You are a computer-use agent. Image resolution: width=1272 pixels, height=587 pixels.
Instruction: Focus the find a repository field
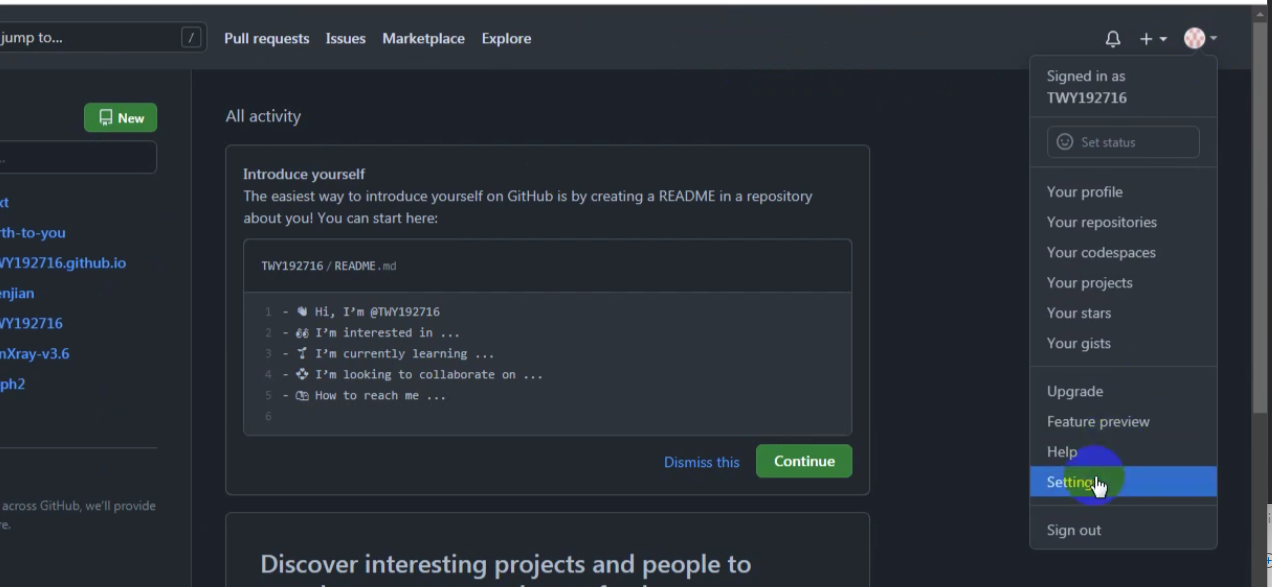[78, 157]
